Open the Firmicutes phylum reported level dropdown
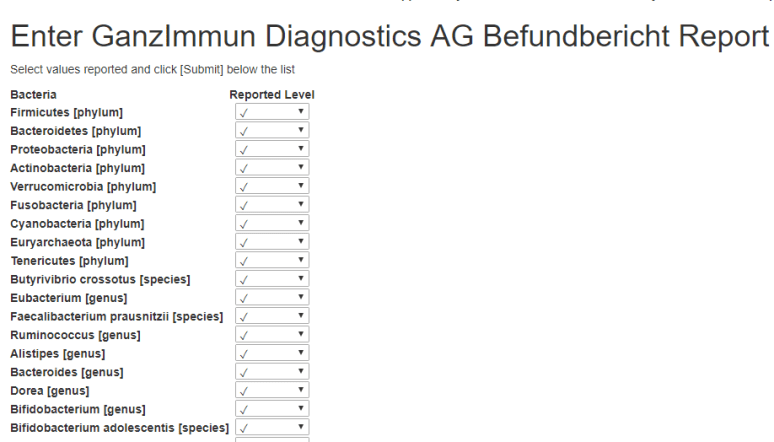 click(x=272, y=113)
